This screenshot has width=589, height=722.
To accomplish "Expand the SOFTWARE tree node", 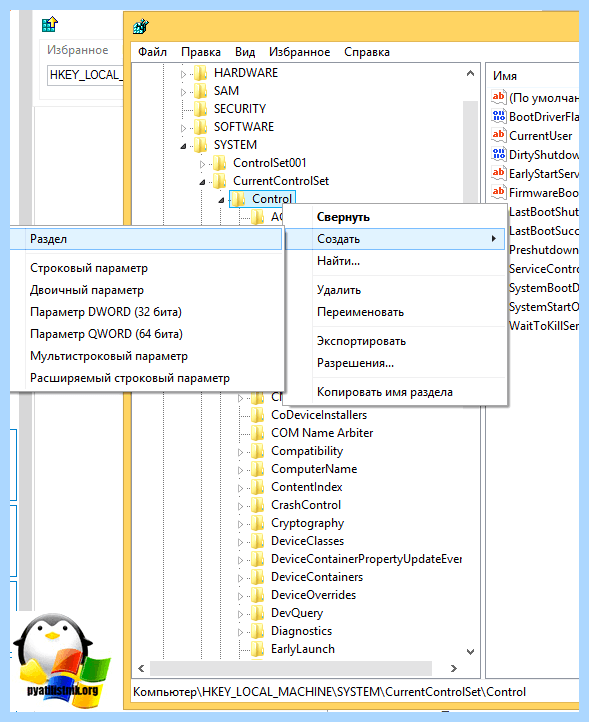I will click(183, 128).
